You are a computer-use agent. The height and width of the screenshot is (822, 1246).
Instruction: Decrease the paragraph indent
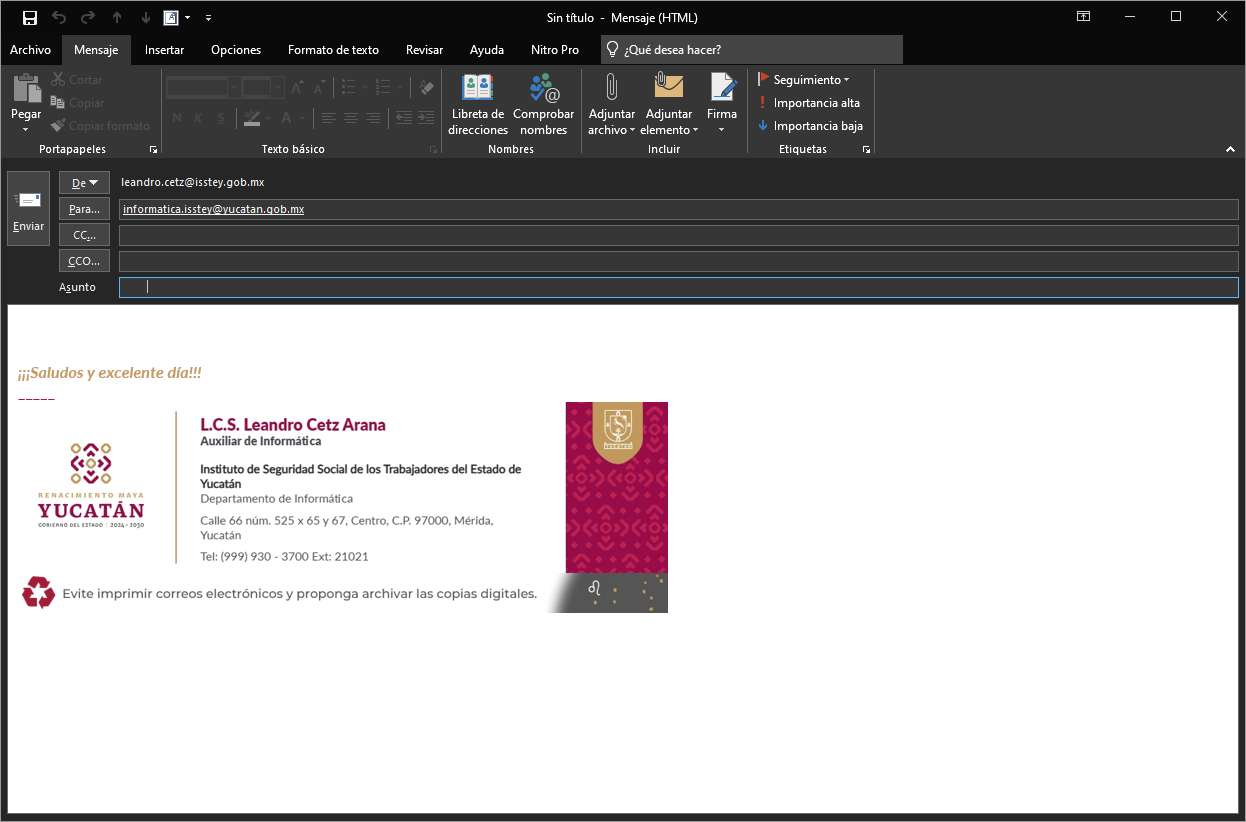click(x=404, y=118)
